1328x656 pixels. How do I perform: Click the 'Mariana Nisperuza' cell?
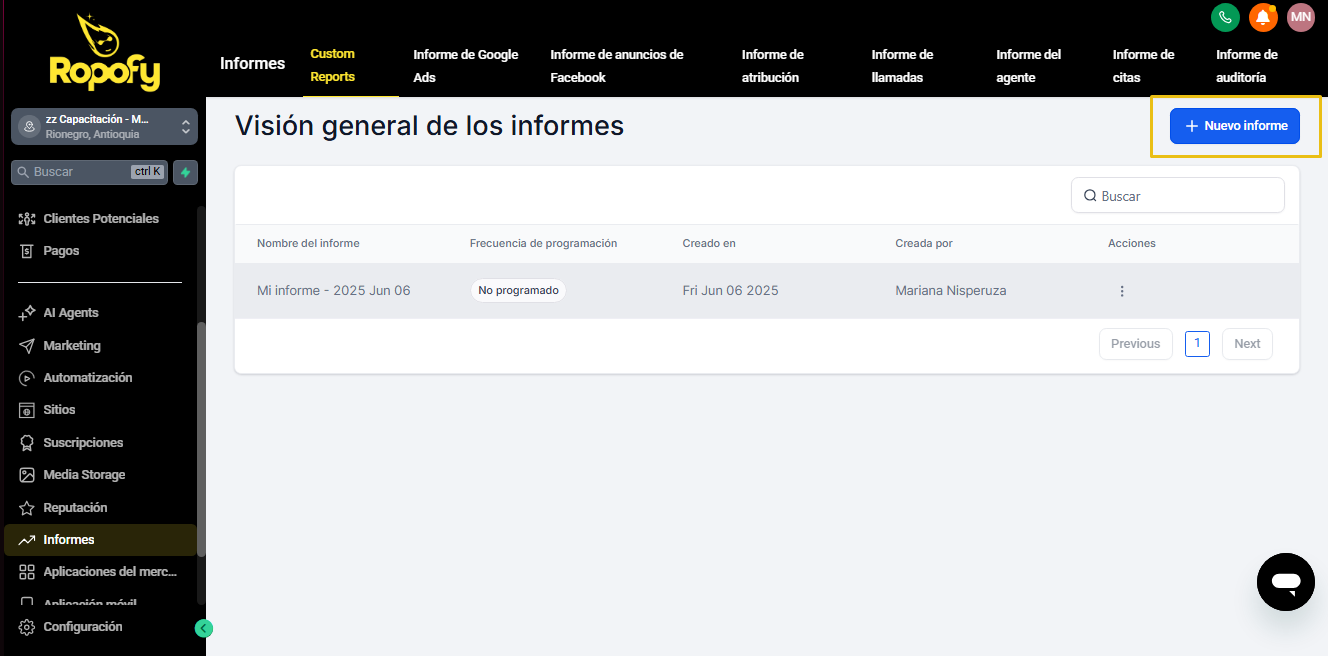tap(951, 291)
